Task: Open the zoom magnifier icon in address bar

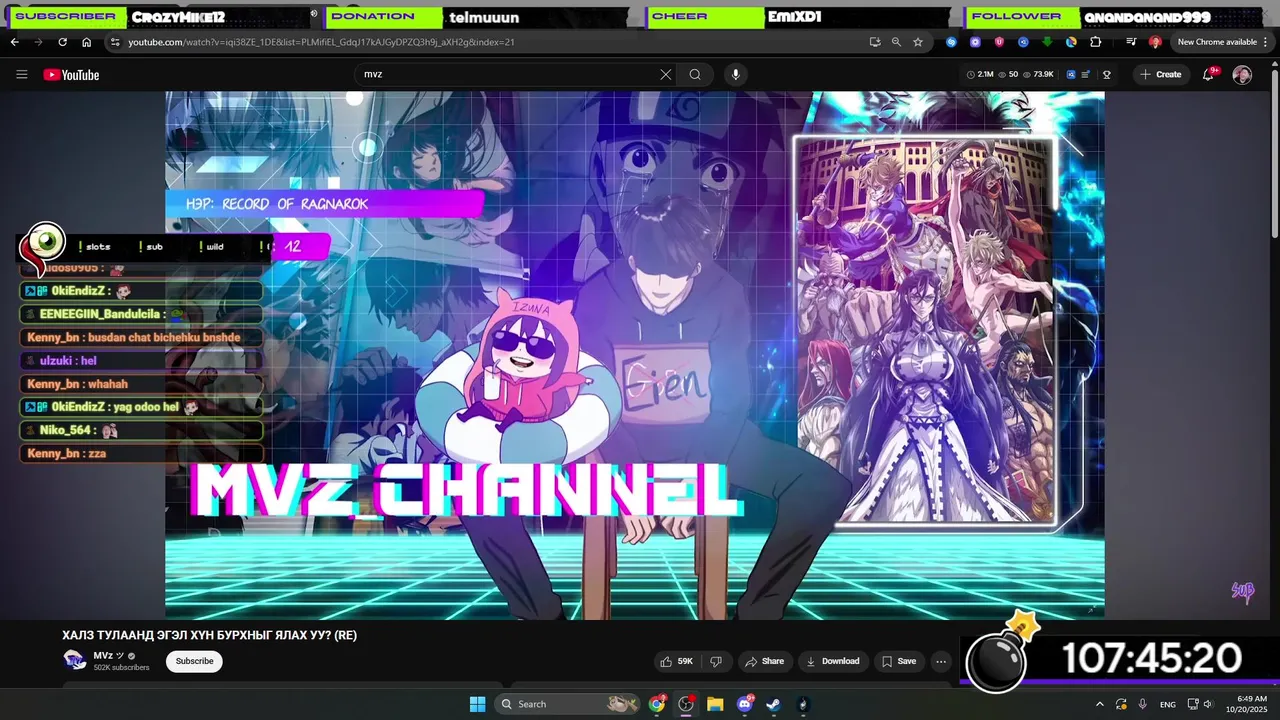Action: click(896, 42)
